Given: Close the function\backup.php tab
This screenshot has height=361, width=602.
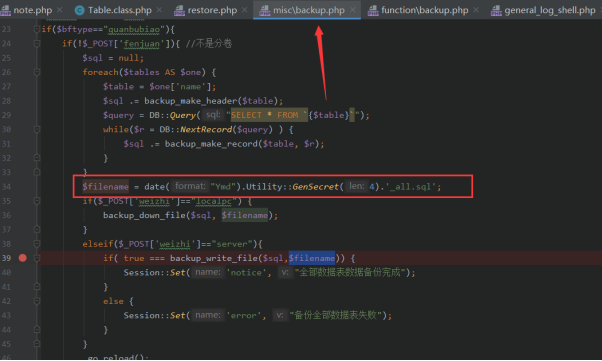Looking at the screenshot, I should [x=476, y=10].
